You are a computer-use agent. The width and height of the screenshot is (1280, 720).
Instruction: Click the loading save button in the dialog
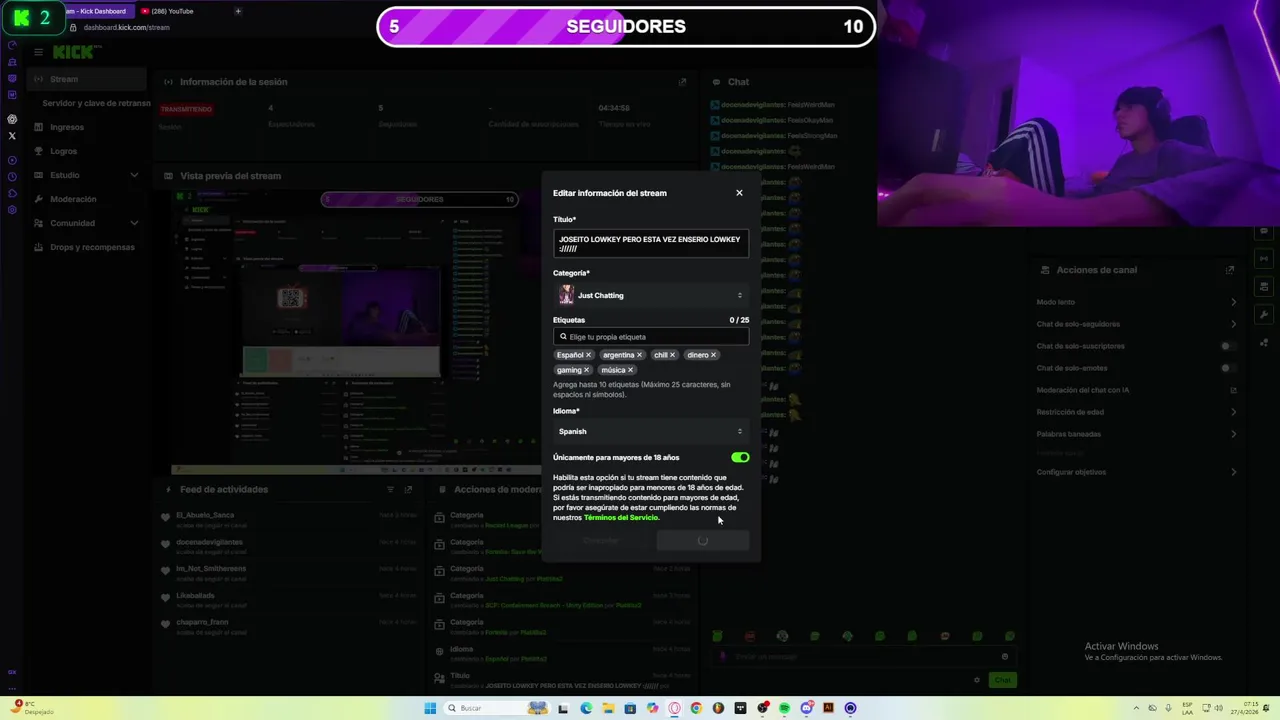[x=703, y=541]
